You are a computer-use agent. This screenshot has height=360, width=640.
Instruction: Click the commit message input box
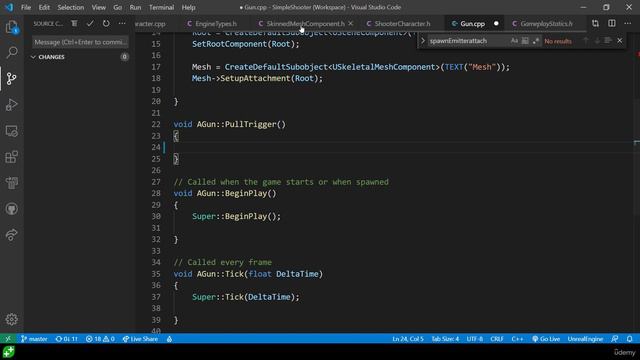(x=80, y=42)
